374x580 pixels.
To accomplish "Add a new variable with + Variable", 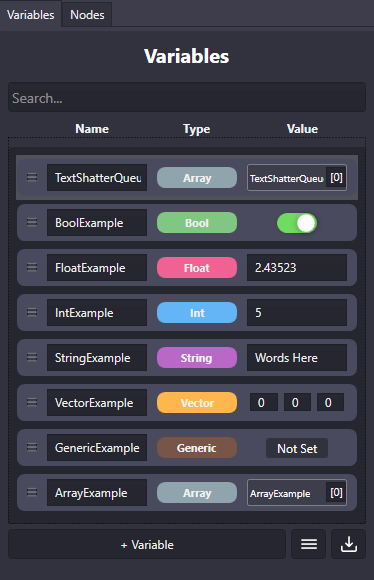I will click(147, 544).
